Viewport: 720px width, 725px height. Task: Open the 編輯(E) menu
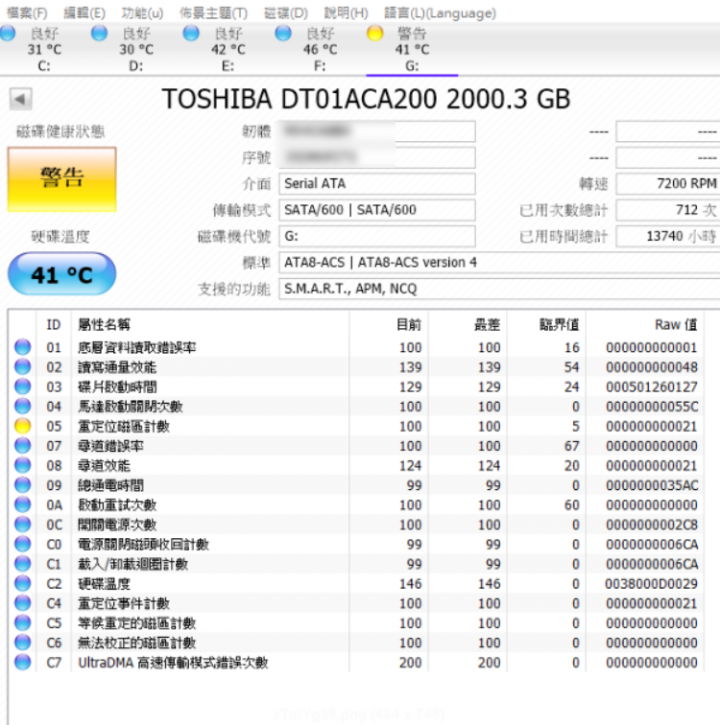click(x=84, y=13)
